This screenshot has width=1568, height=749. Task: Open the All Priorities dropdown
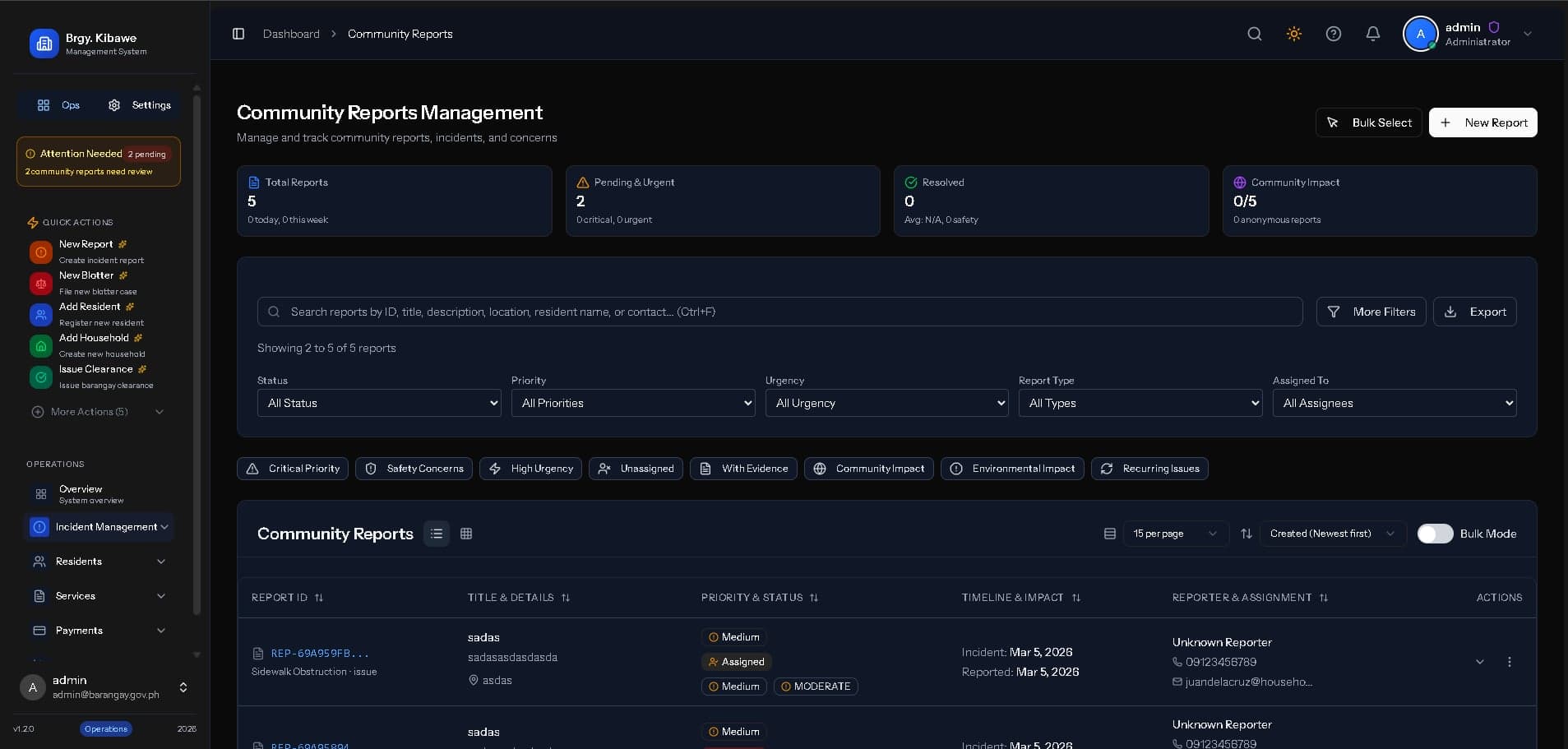(633, 403)
